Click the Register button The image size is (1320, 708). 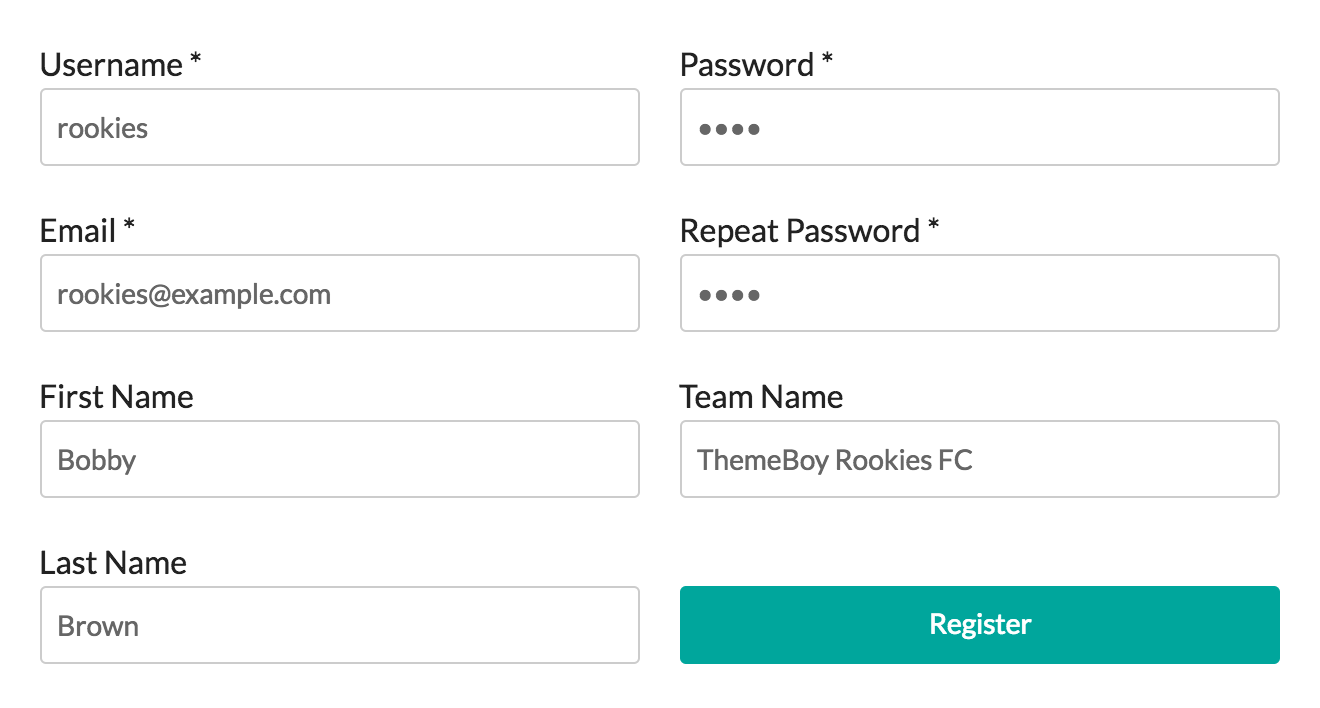[x=979, y=625]
